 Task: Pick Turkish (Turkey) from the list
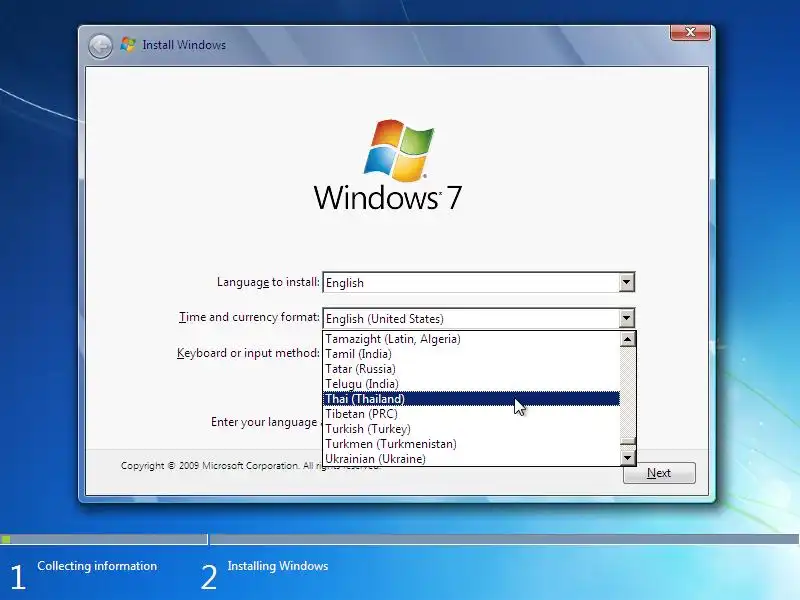point(471,429)
